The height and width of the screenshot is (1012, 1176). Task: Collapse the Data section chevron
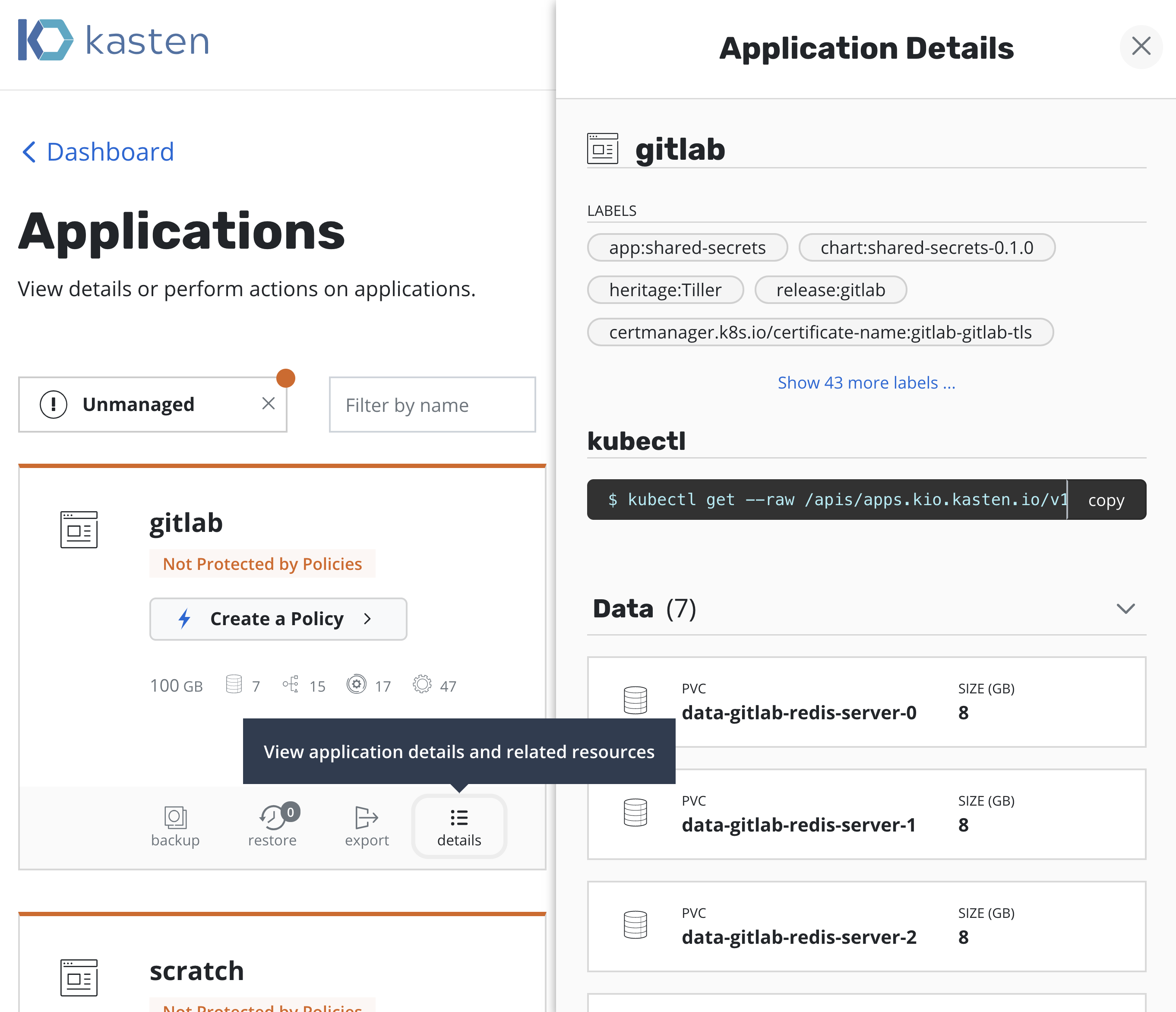click(1125, 609)
